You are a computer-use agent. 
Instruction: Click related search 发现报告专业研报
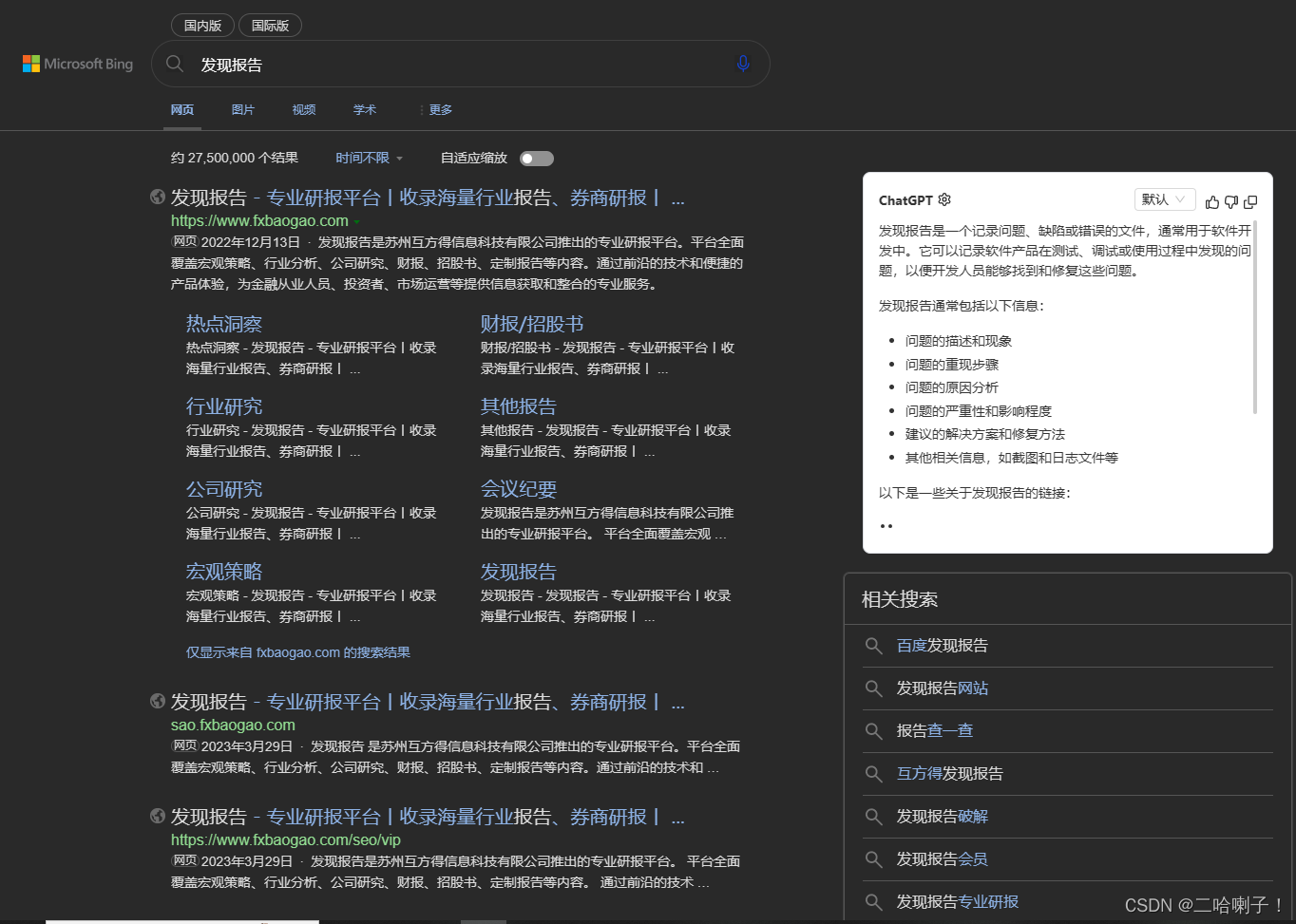958,902
